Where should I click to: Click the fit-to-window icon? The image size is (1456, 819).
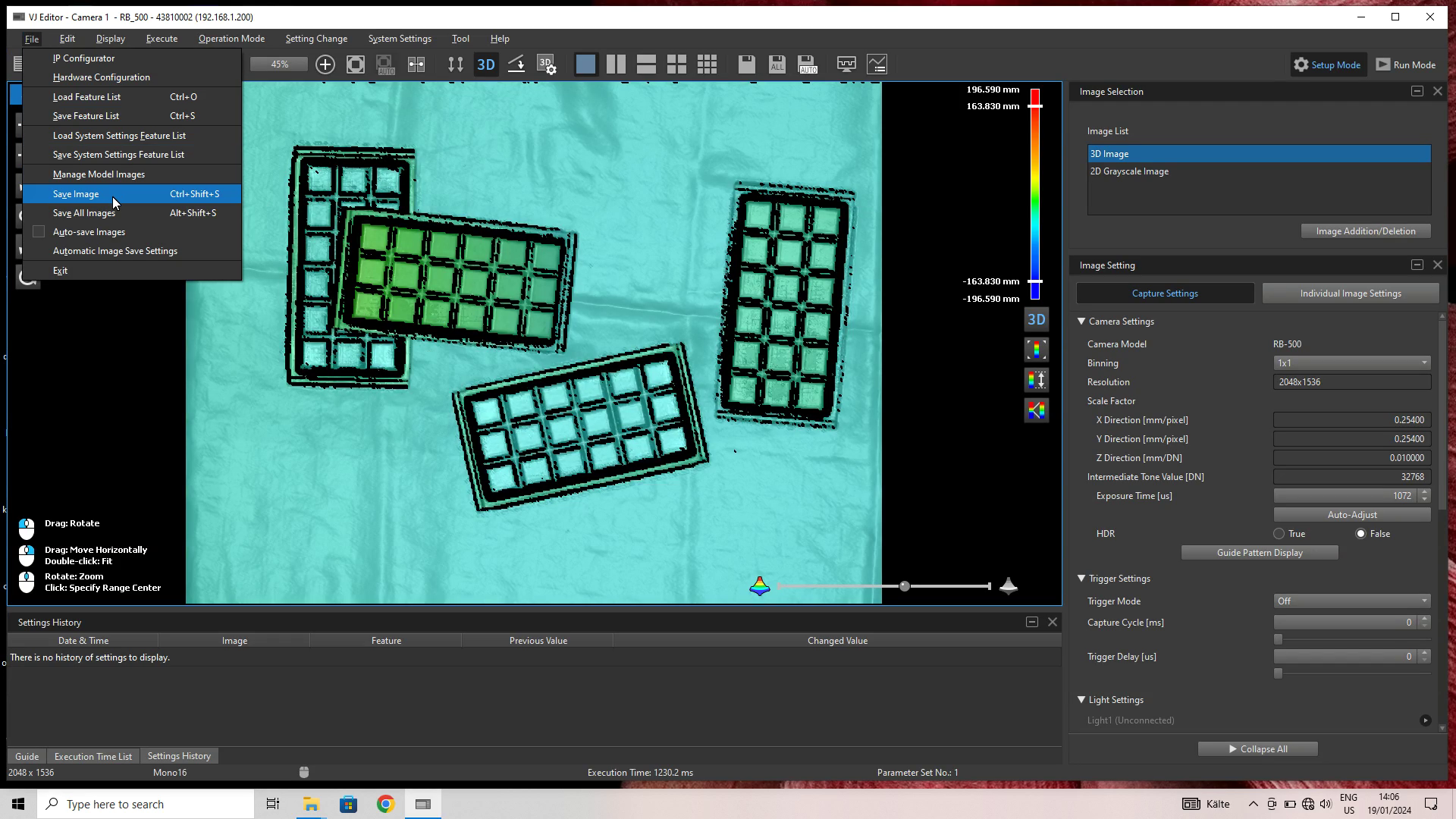[356, 64]
